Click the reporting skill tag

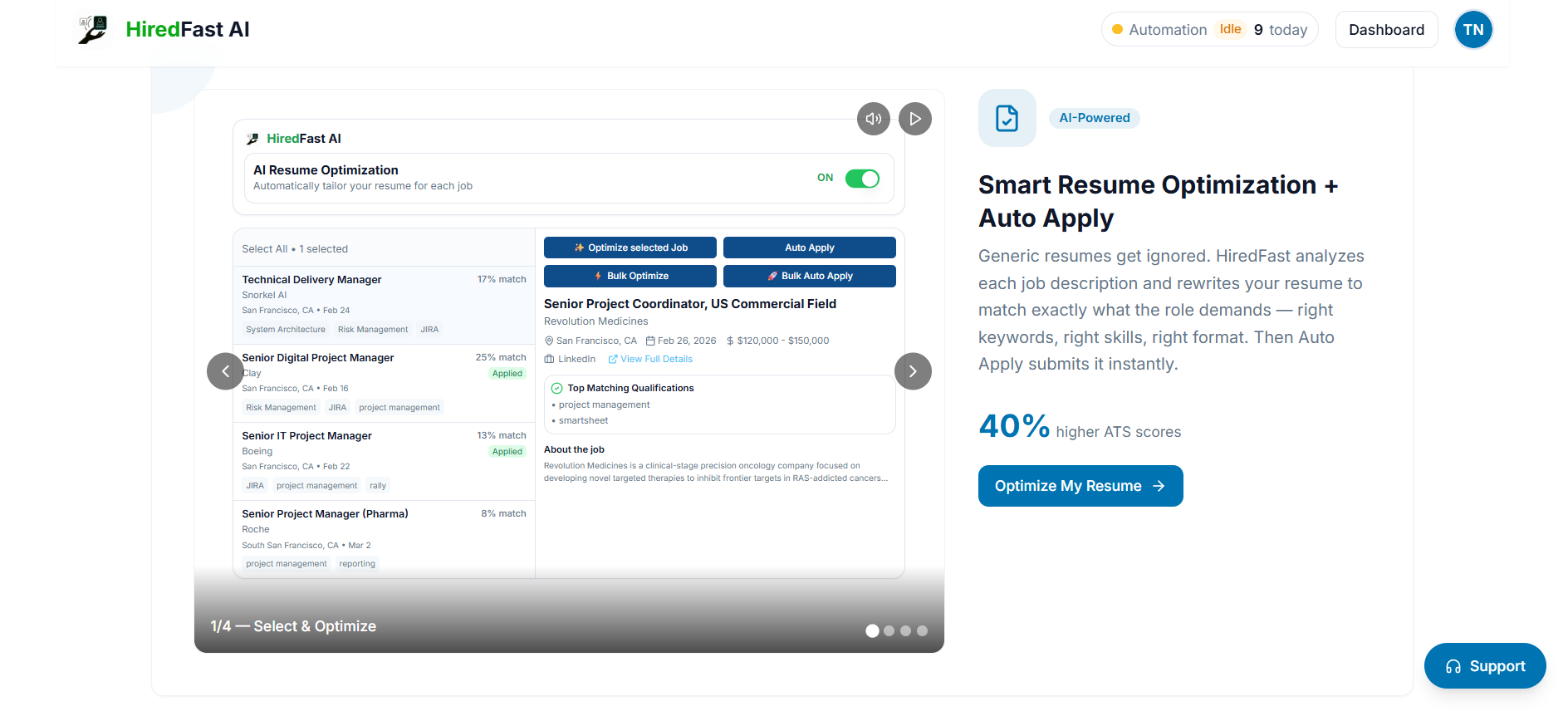(357, 564)
